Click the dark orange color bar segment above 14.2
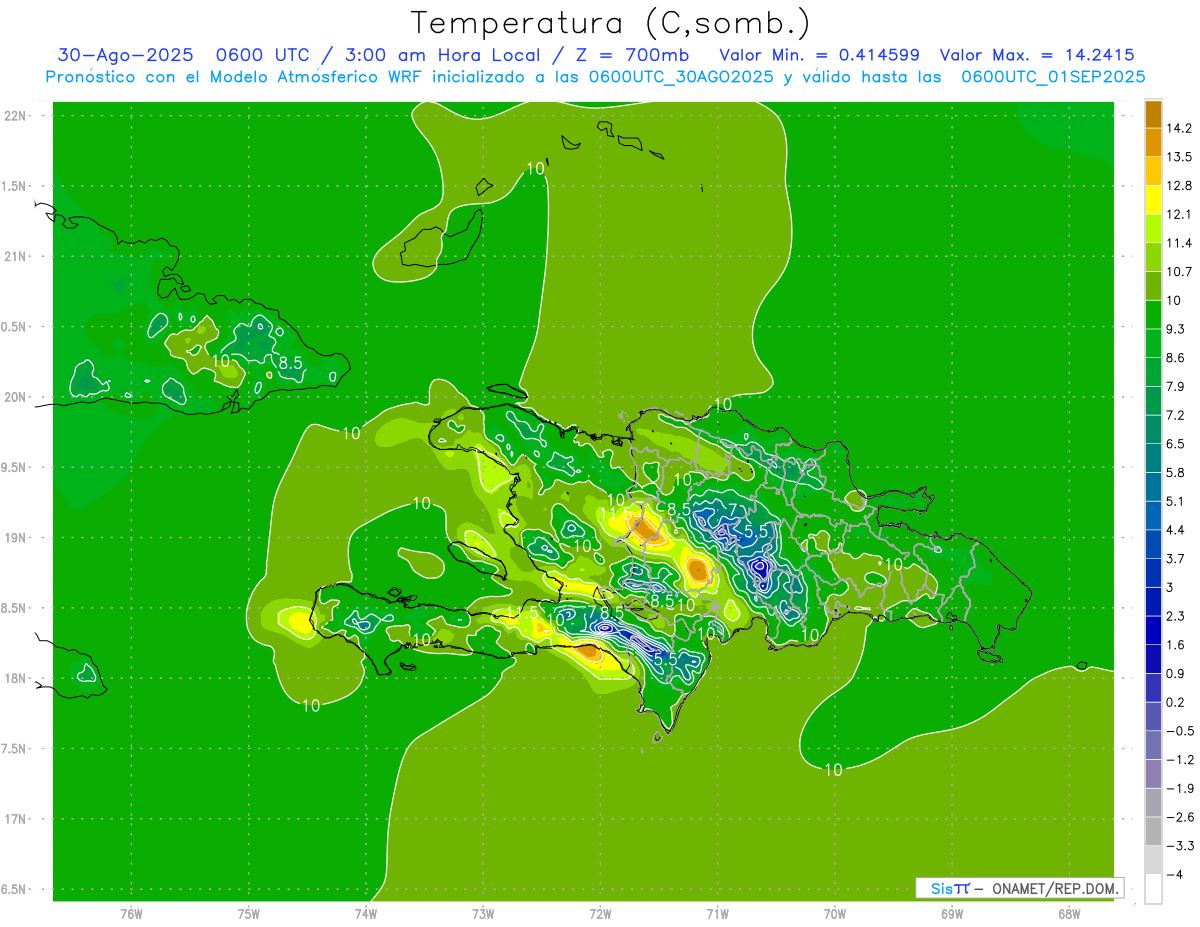This screenshot has width=1200, height=927. click(x=1153, y=114)
